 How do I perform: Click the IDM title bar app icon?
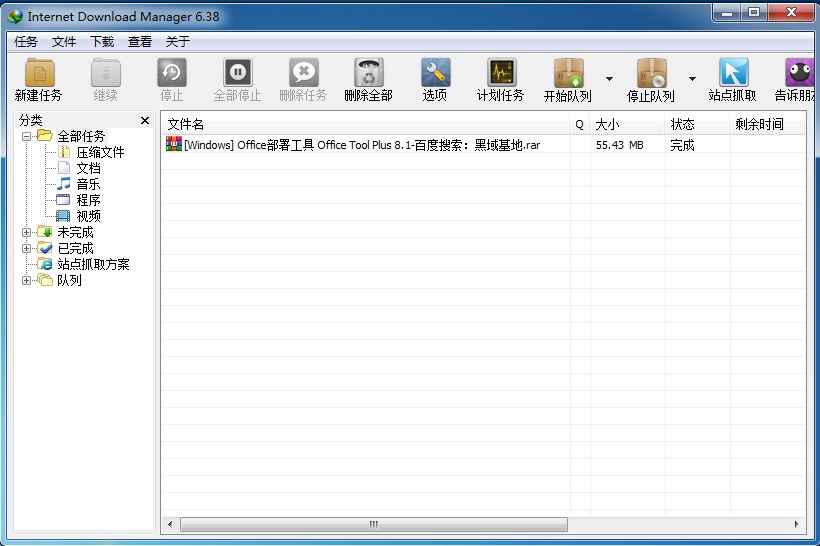click(x=15, y=16)
